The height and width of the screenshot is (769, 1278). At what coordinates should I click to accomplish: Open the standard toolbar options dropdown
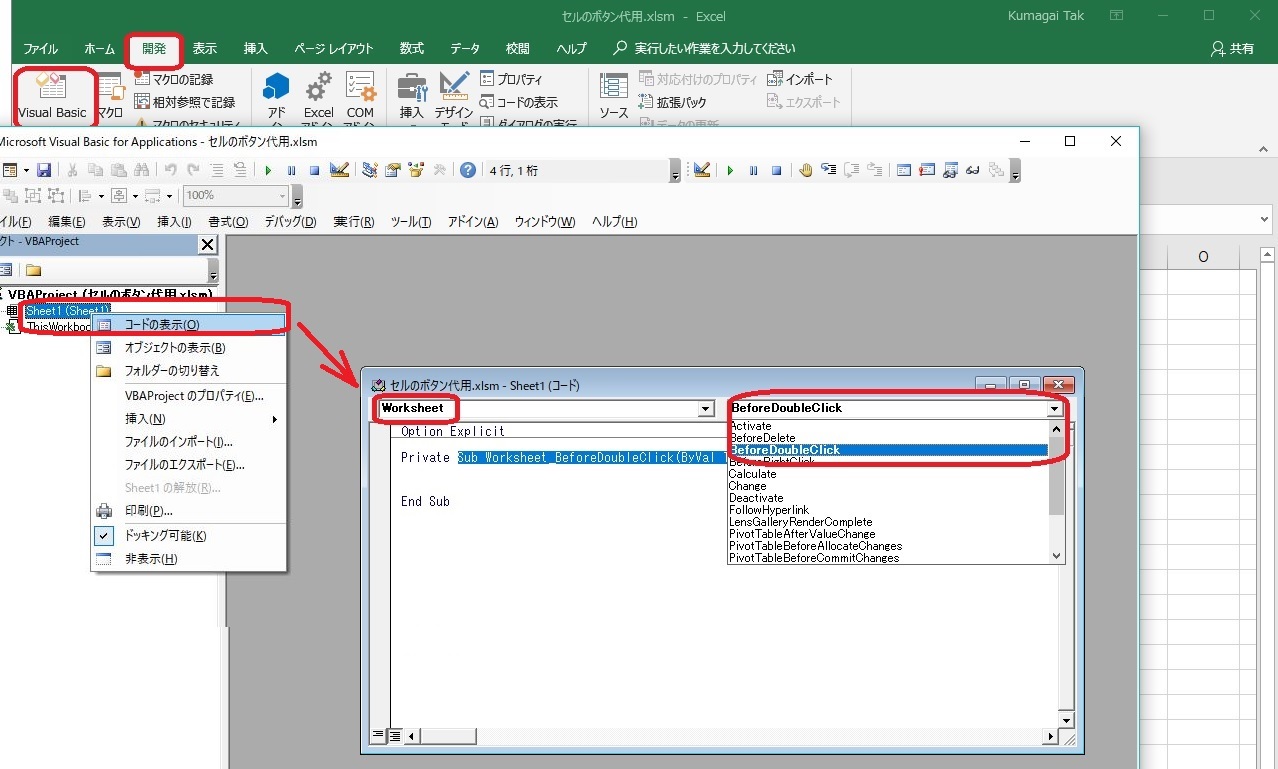tap(675, 172)
